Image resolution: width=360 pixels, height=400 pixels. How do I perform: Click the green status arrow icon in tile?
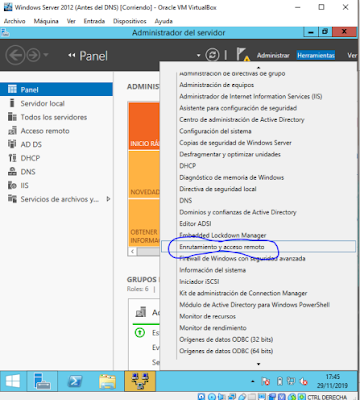(140, 332)
